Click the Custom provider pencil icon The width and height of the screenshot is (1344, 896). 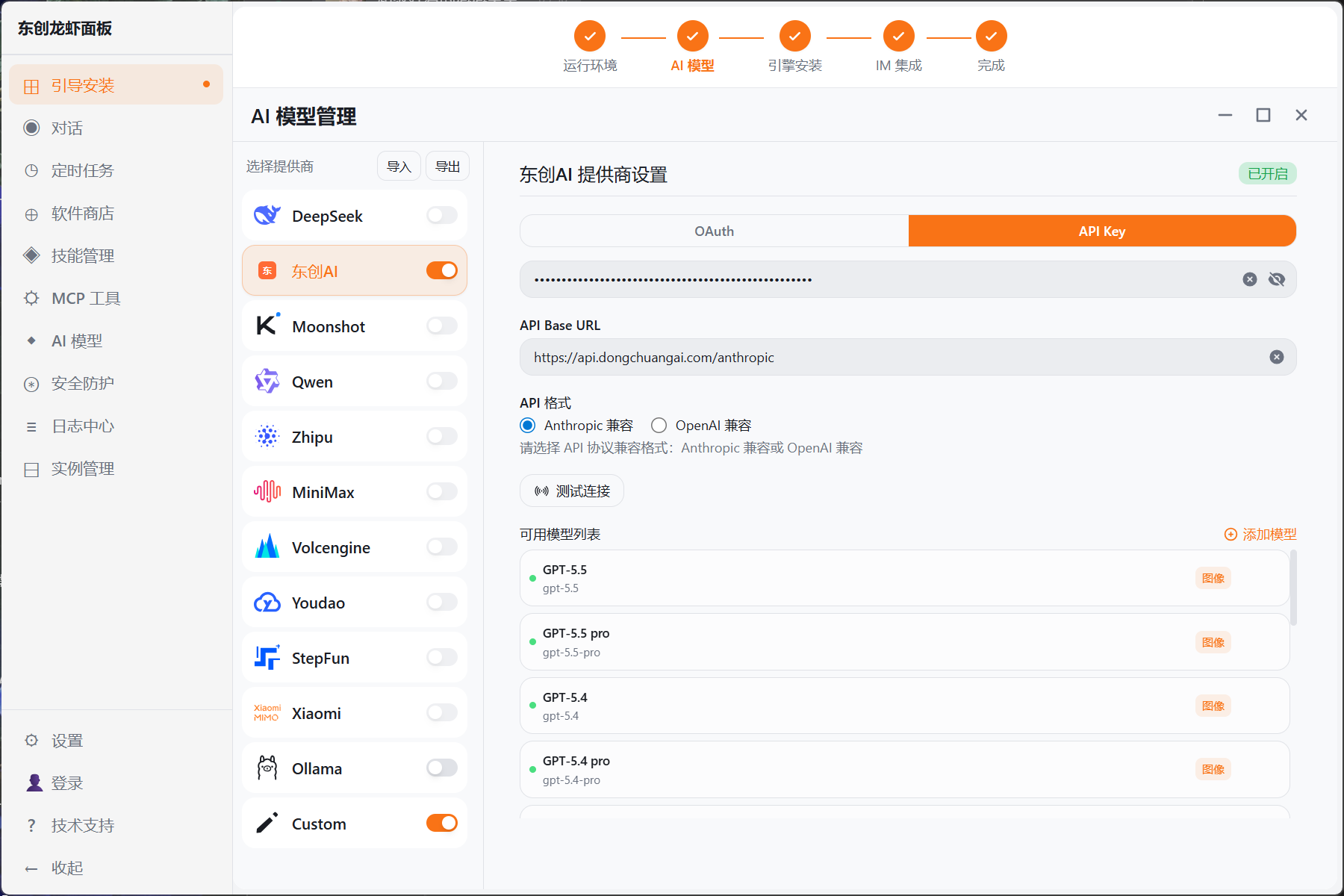point(267,823)
